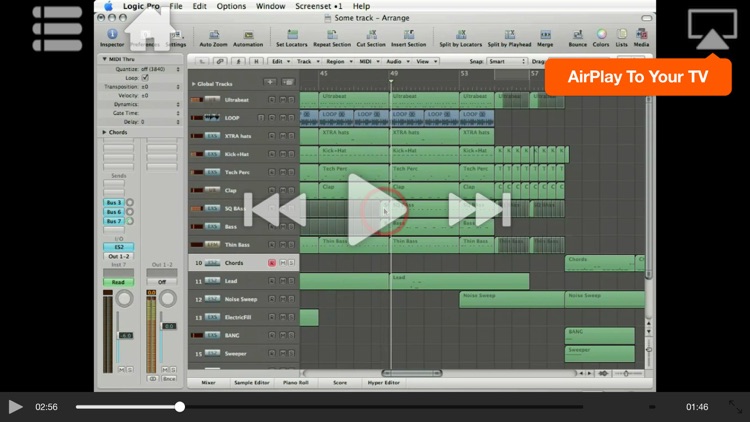Skip to next video overlay button
The width and height of the screenshot is (750, 422).
(x=479, y=210)
